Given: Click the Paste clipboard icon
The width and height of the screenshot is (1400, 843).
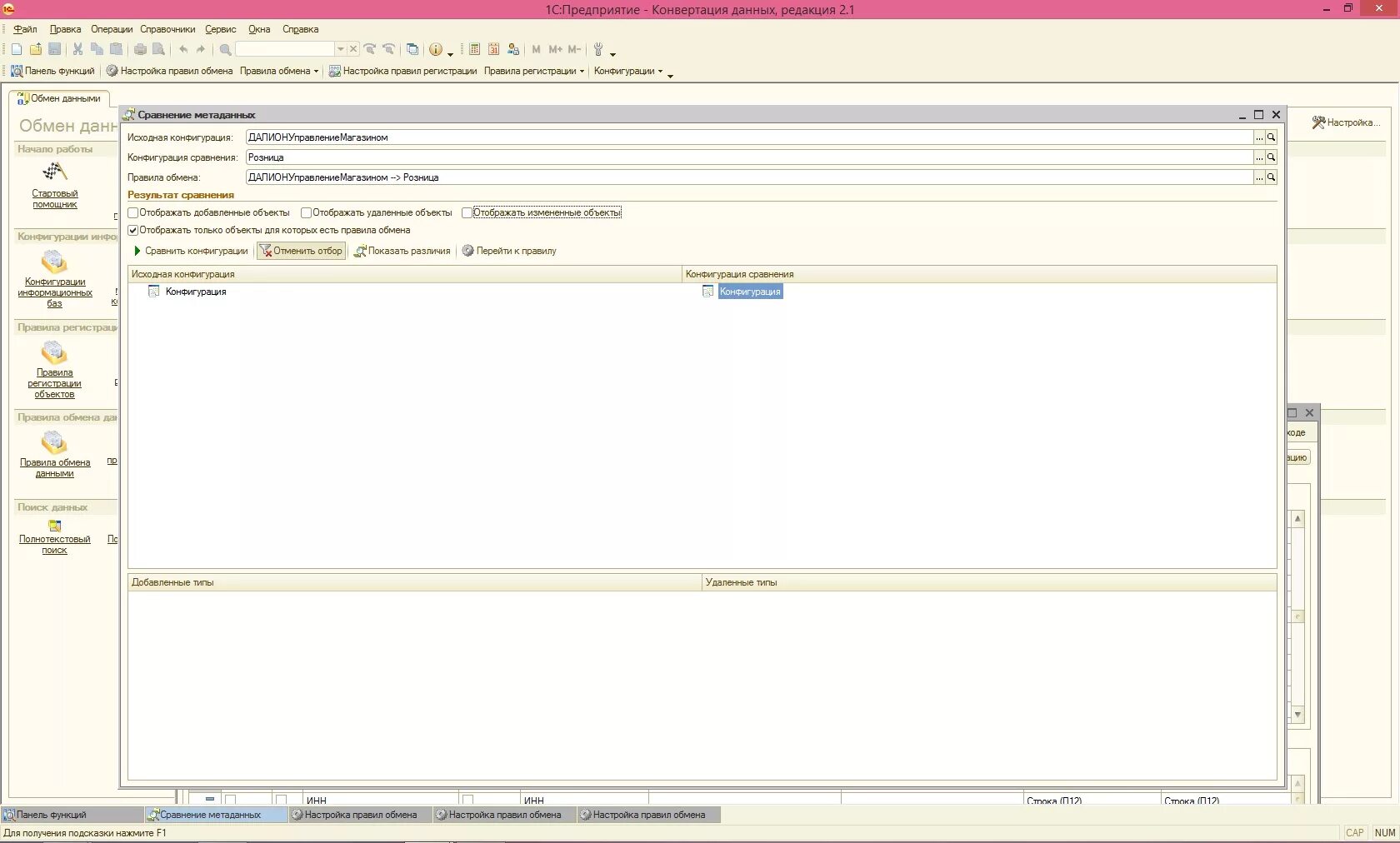Looking at the screenshot, I should [x=117, y=49].
